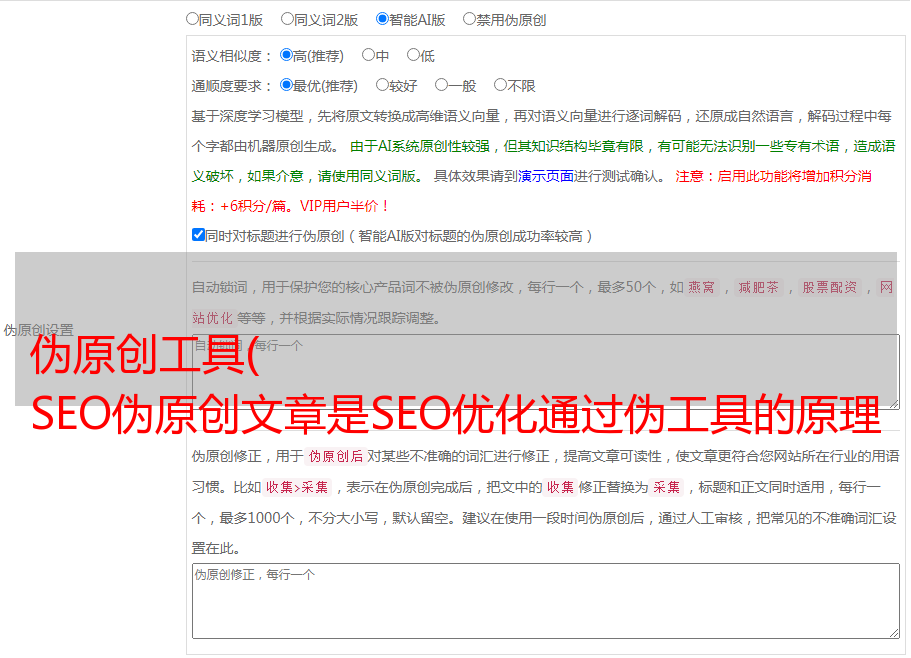Set 通顺度要求 to 不限
This screenshot has height=658, width=911.
click(x=500, y=85)
